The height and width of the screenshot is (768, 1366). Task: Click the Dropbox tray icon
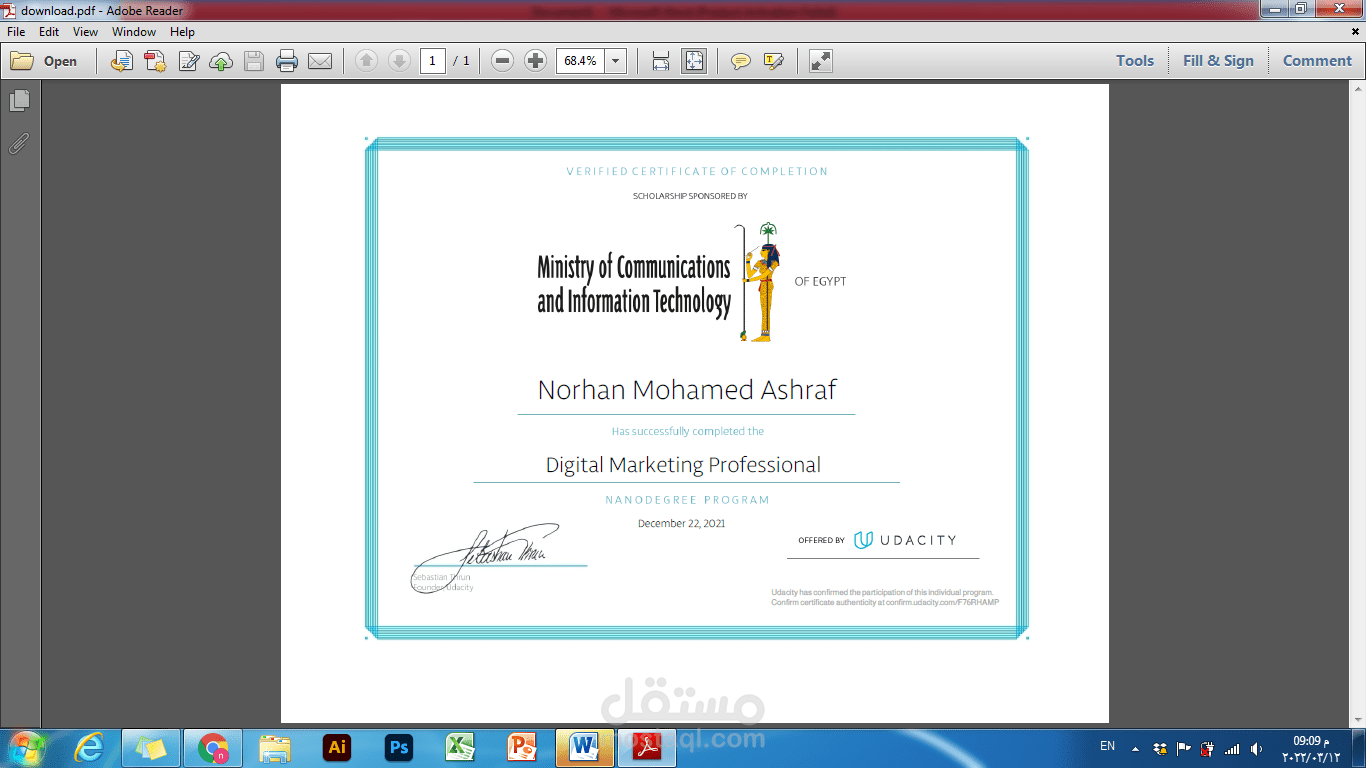point(1160,748)
